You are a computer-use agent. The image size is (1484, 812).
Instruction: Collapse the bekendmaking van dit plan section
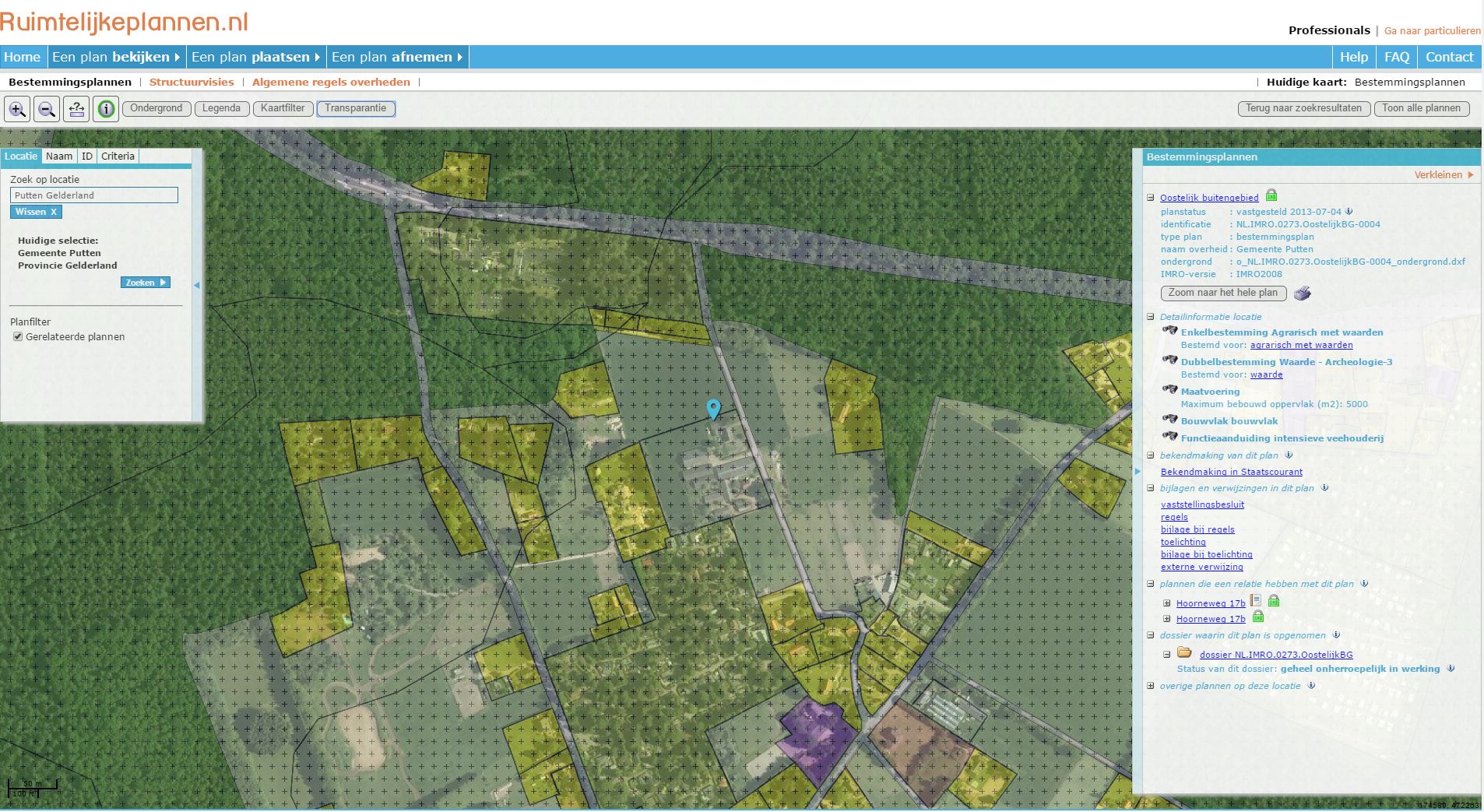pyautogui.click(x=1151, y=455)
